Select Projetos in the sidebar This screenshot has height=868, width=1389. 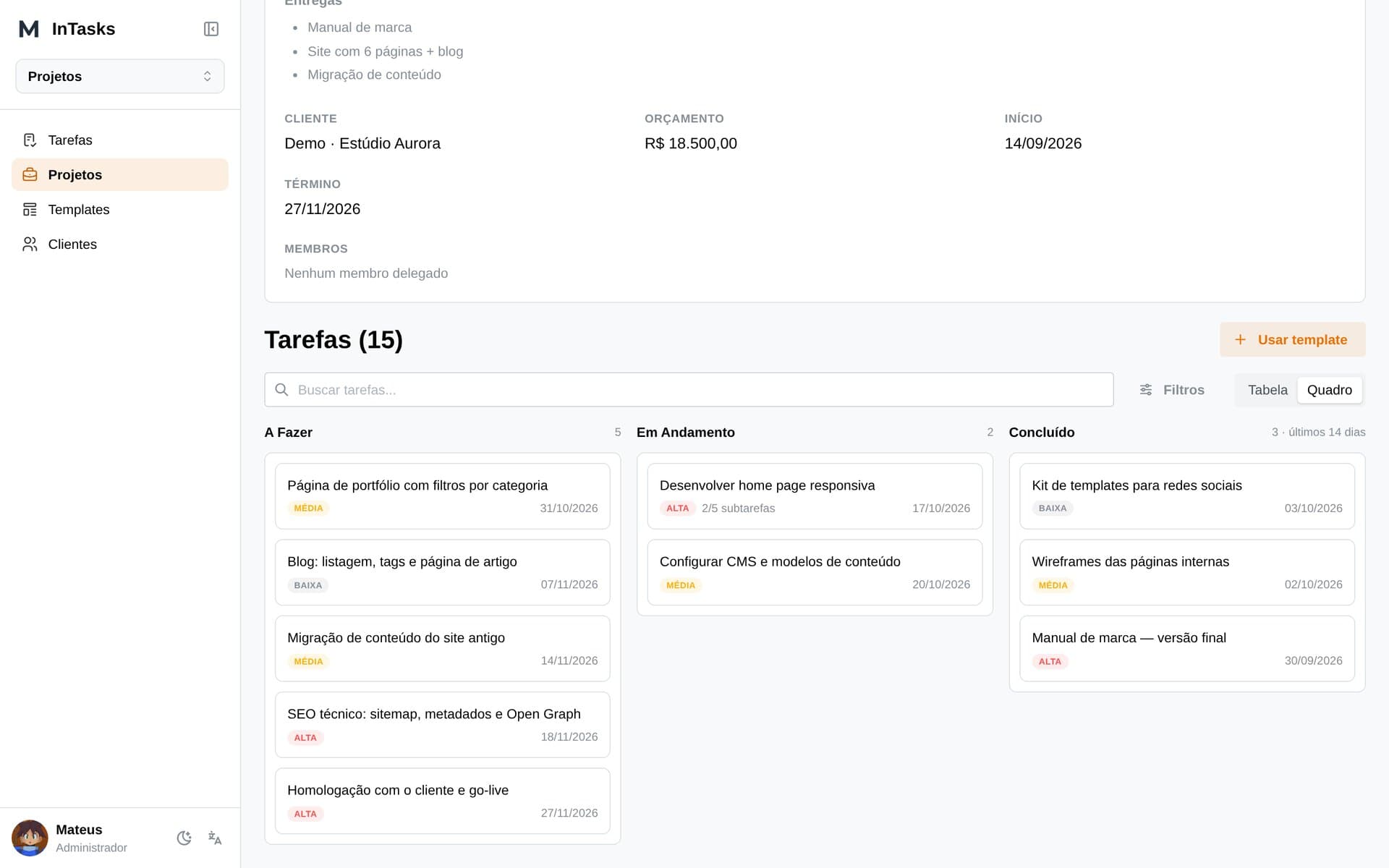click(x=120, y=175)
